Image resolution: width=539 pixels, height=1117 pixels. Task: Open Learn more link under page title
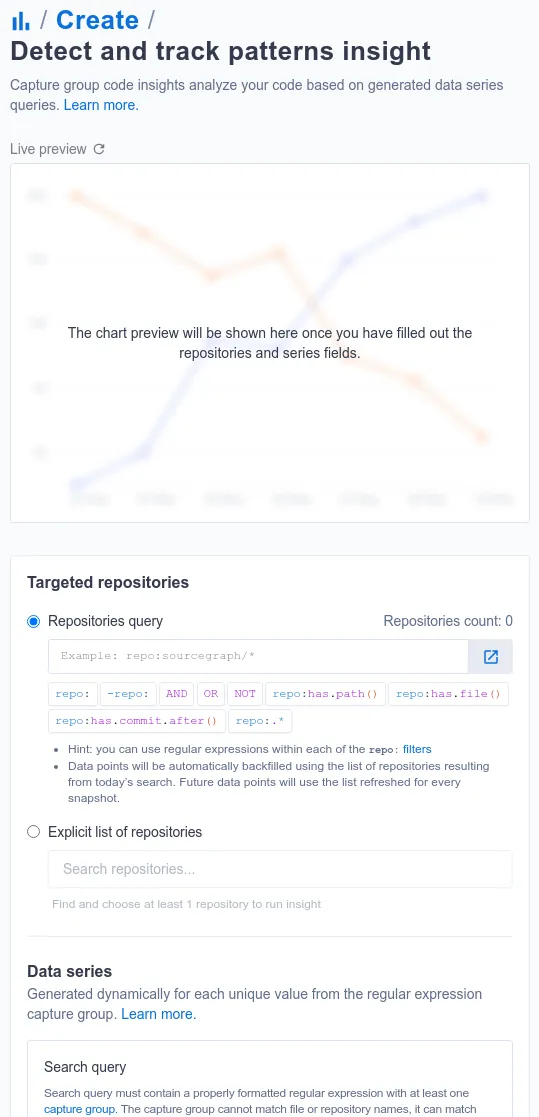101,105
